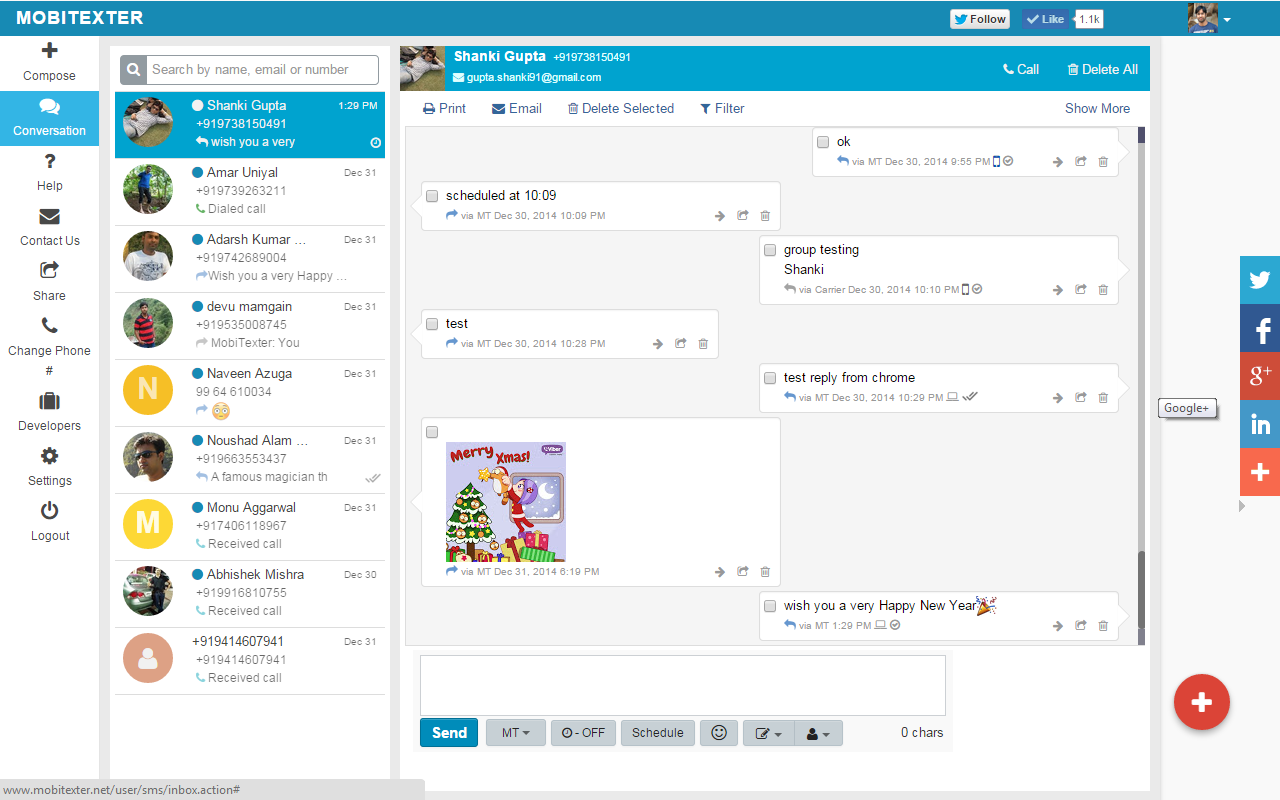This screenshot has width=1280, height=800.
Task: Open Adarsh Kumar conversation
Action: [x=250, y=258]
